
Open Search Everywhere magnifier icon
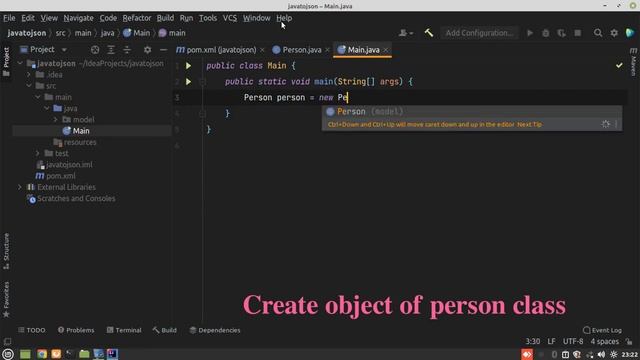pyautogui.click(x=598, y=33)
